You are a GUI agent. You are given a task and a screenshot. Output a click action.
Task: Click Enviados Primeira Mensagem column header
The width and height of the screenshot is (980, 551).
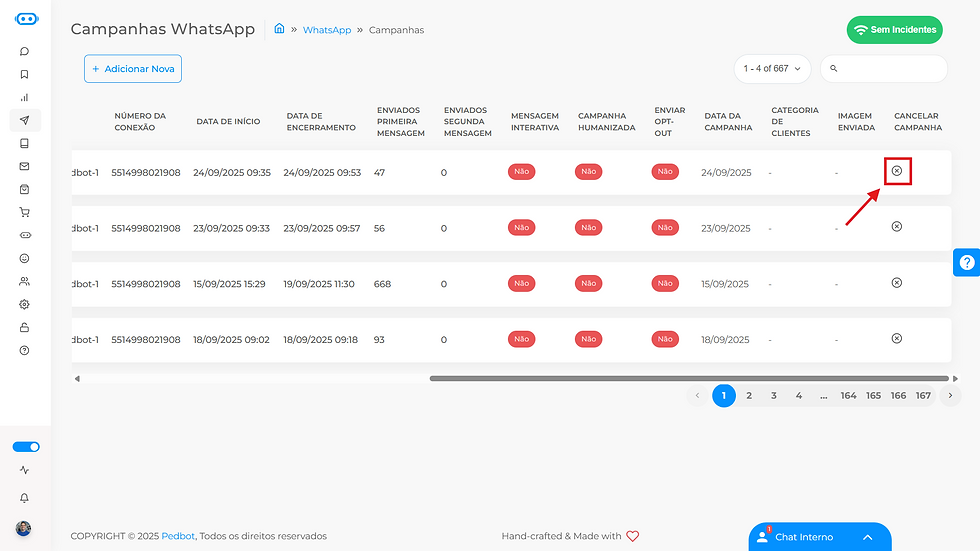[x=401, y=121]
